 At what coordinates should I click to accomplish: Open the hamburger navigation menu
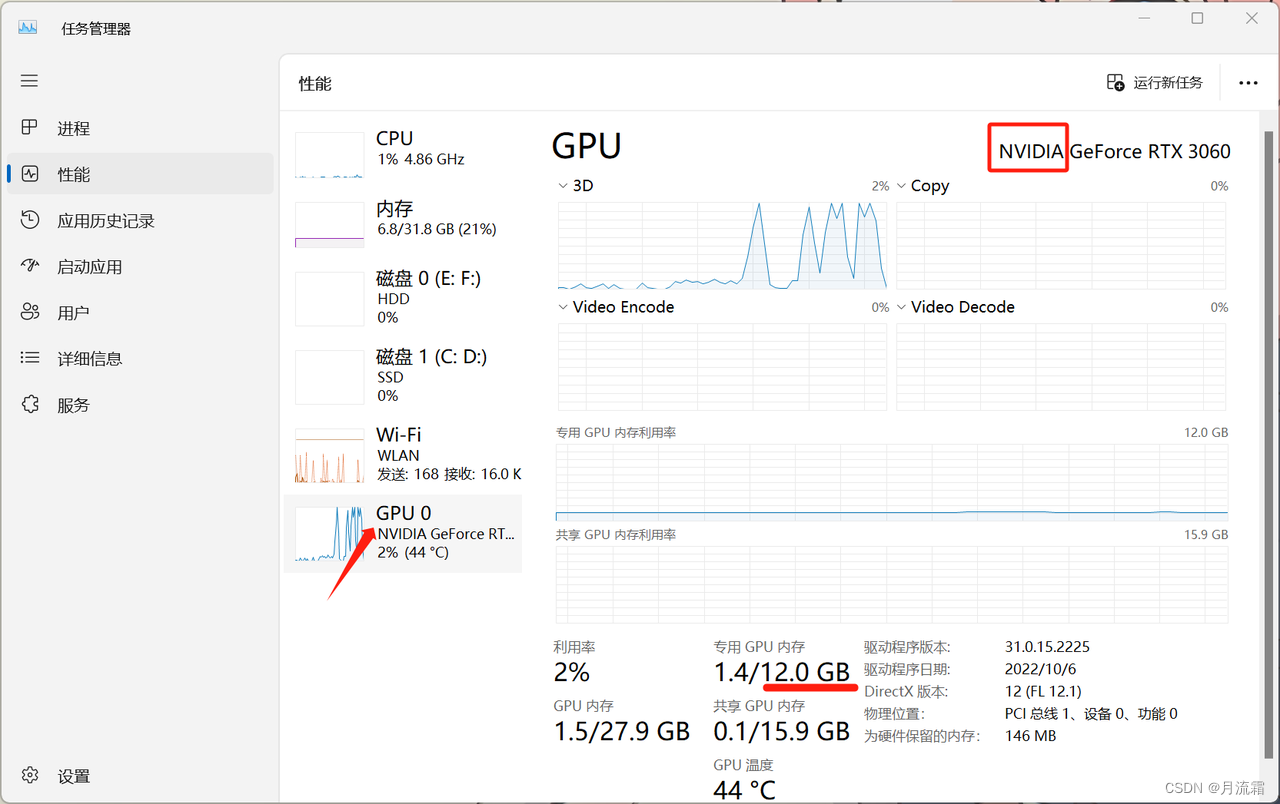(x=29, y=81)
